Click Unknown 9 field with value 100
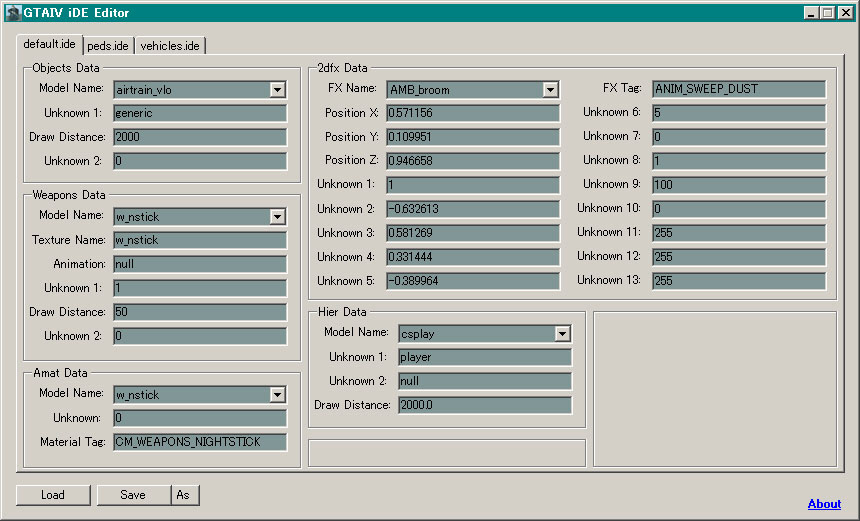 coord(739,185)
